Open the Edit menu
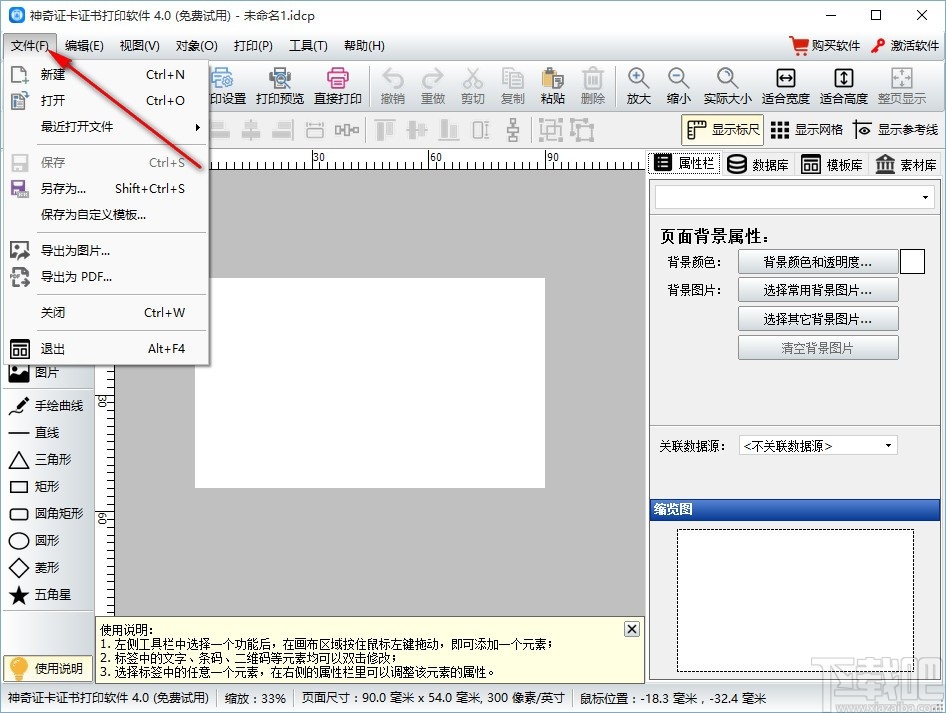946x713 pixels. (x=84, y=46)
